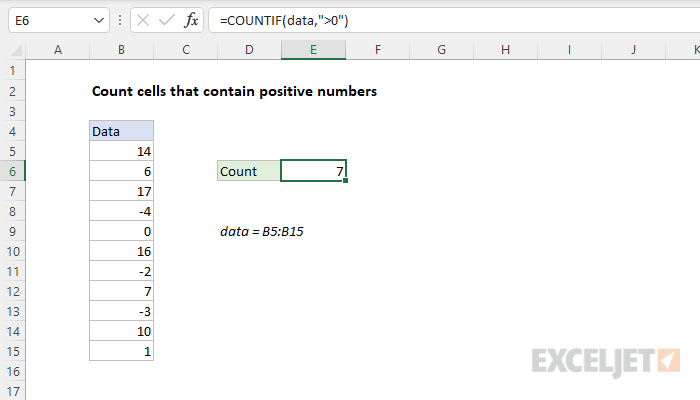Click cell B8 containing -4
This screenshot has height=400, width=700.
click(x=121, y=211)
